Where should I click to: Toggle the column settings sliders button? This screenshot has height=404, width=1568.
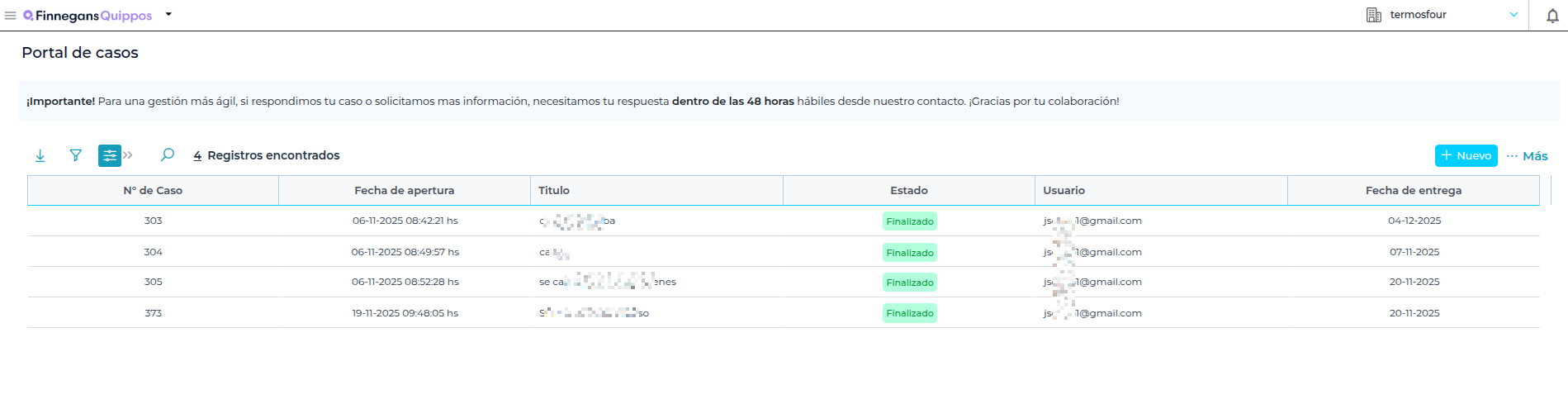click(109, 155)
